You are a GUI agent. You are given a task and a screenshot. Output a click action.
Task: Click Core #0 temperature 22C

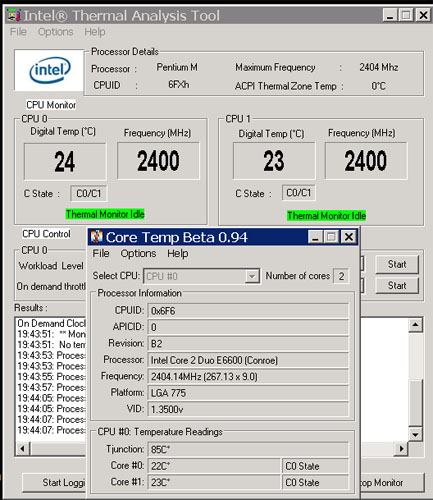point(214,466)
